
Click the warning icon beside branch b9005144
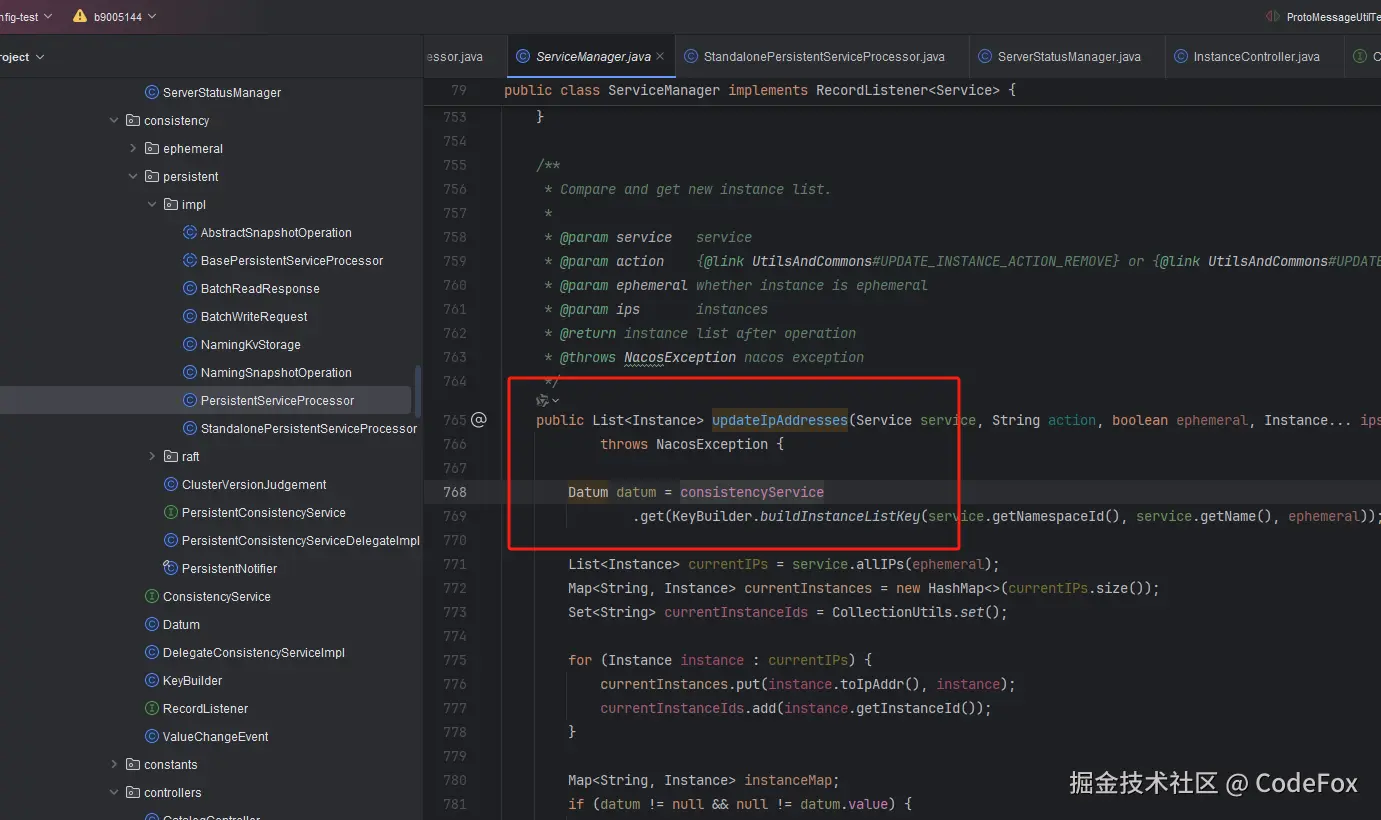[80, 17]
